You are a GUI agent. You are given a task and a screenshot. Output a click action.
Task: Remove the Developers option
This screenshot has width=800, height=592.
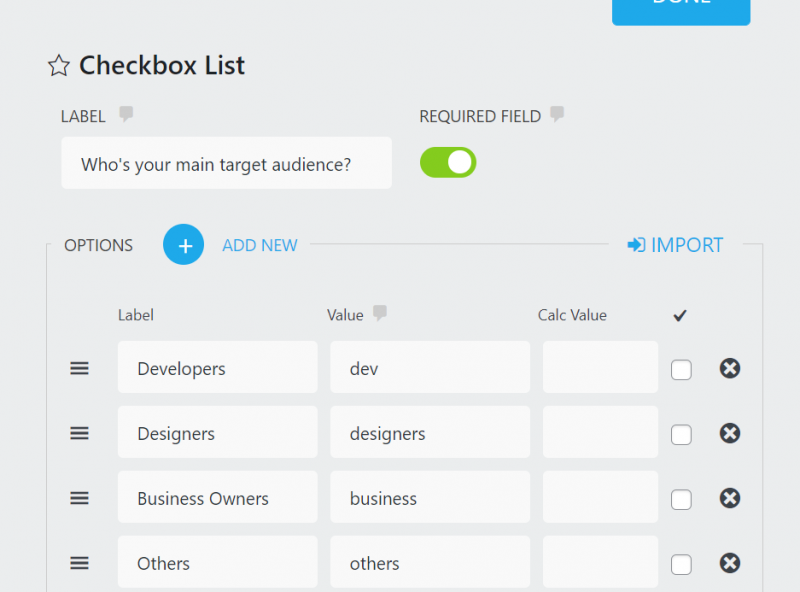click(730, 368)
